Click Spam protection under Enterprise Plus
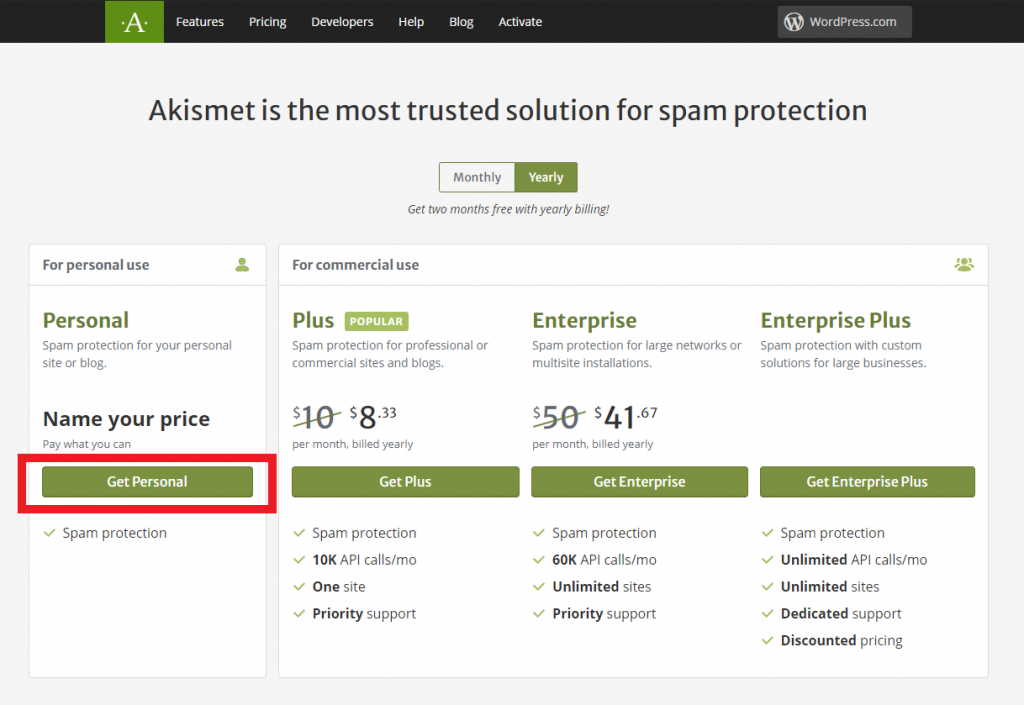This screenshot has height=705, width=1024. click(x=833, y=533)
